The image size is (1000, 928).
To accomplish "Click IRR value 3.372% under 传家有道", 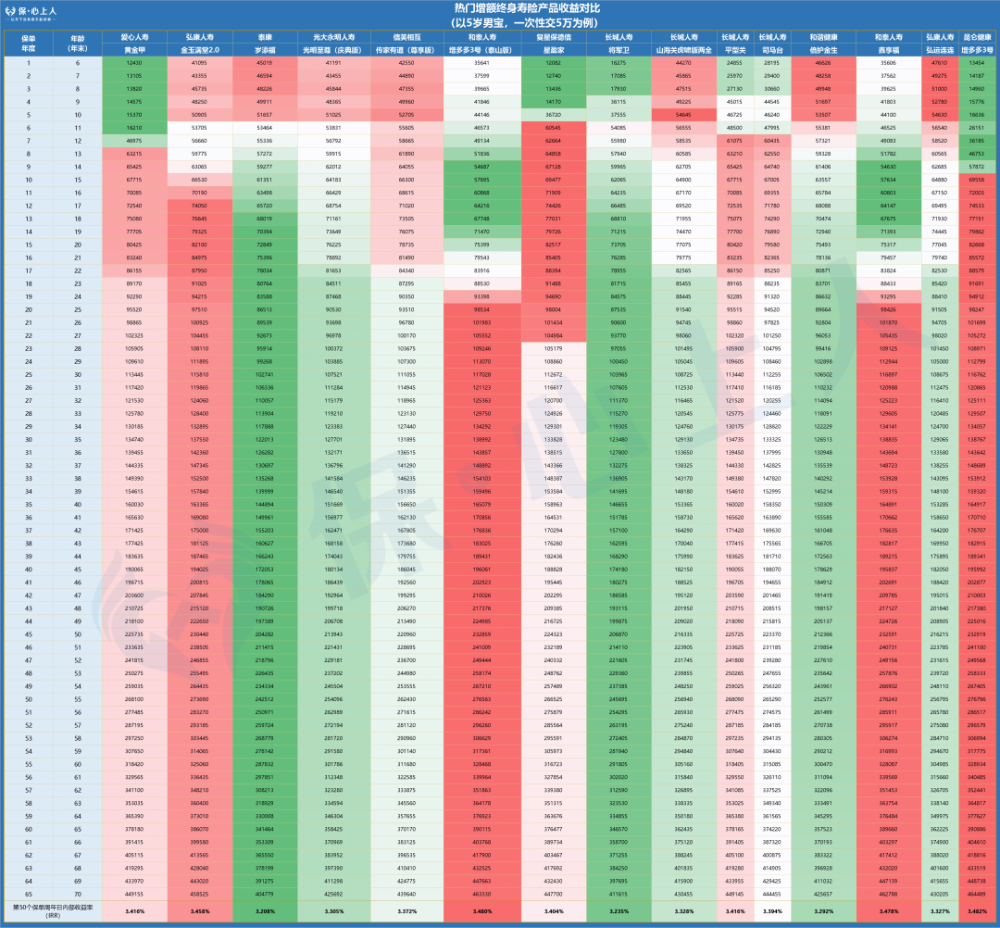I will point(406,911).
